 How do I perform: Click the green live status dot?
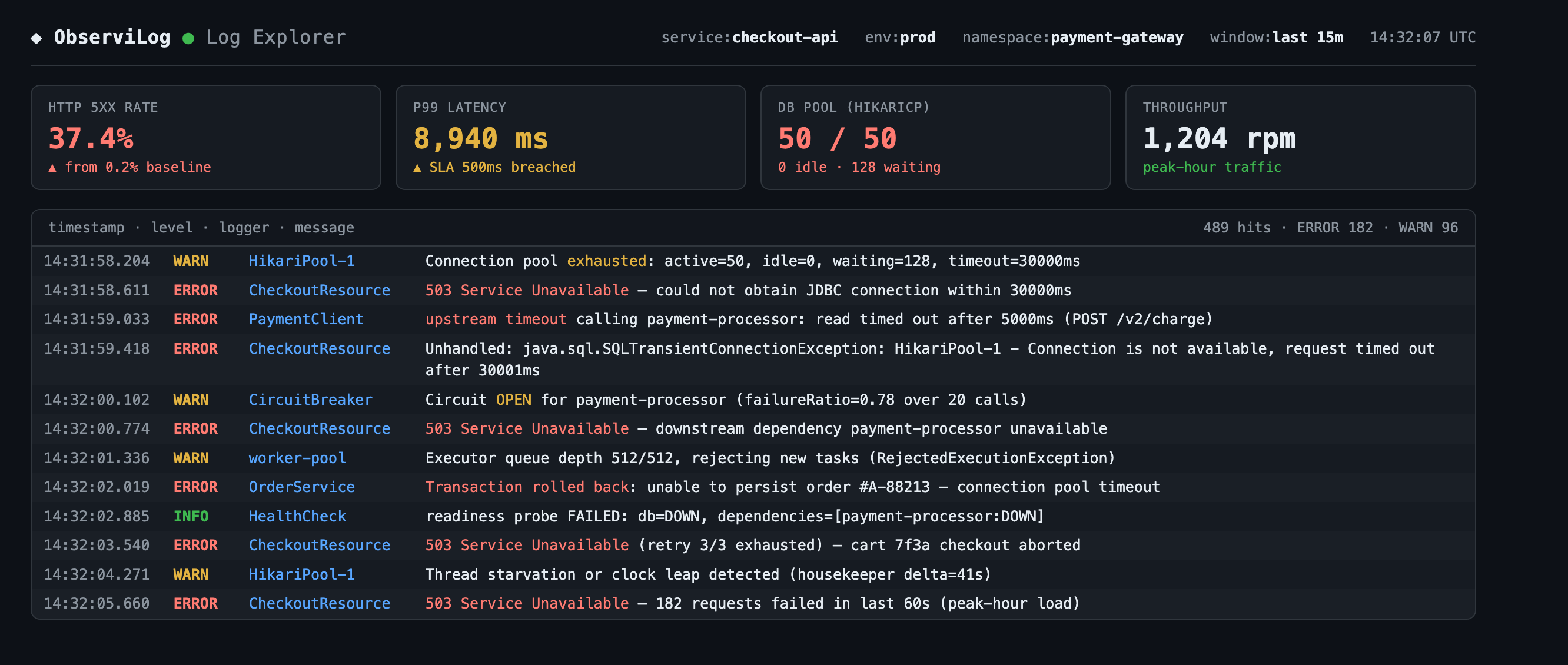click(x=188, y=38)
